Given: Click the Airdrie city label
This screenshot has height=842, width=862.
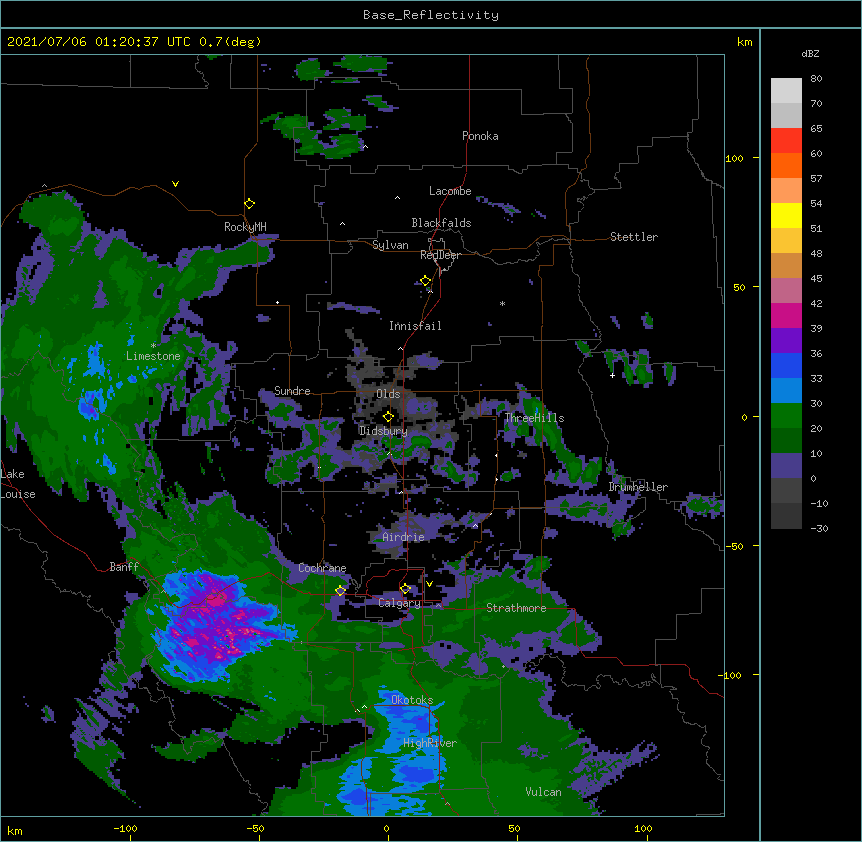Looking at the screenshot, I should [x=404, y=537].
